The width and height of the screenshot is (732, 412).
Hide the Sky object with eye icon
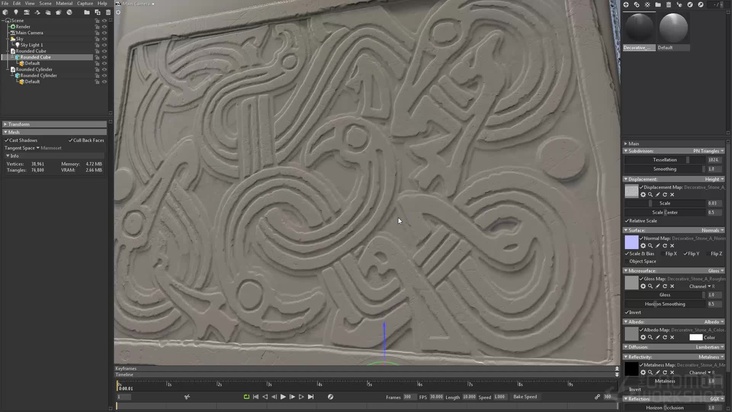coord(105,39)
